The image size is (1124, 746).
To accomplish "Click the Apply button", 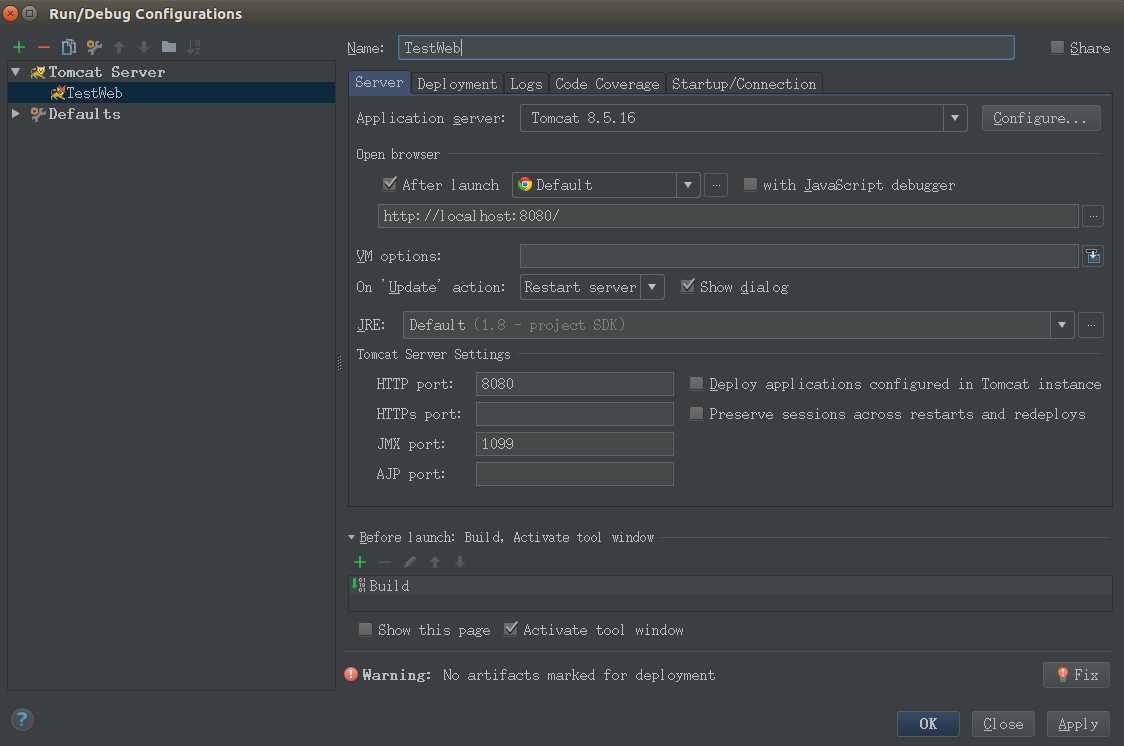I will (1077, 724).
